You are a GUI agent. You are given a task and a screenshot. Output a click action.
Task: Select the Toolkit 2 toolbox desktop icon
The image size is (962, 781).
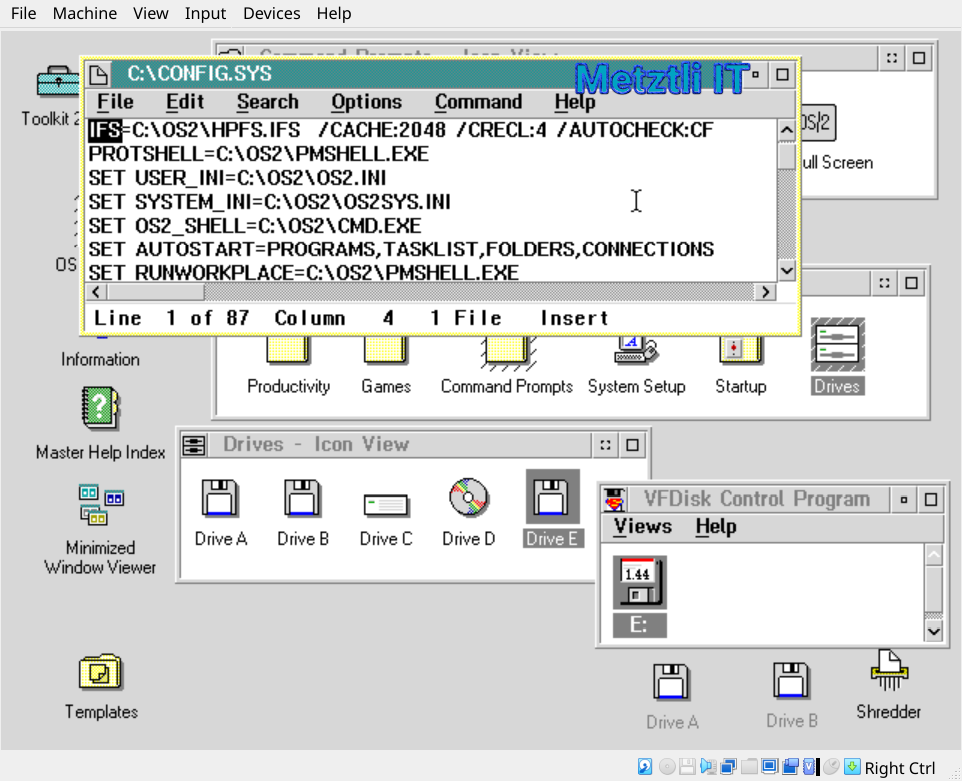coord(58,83)
